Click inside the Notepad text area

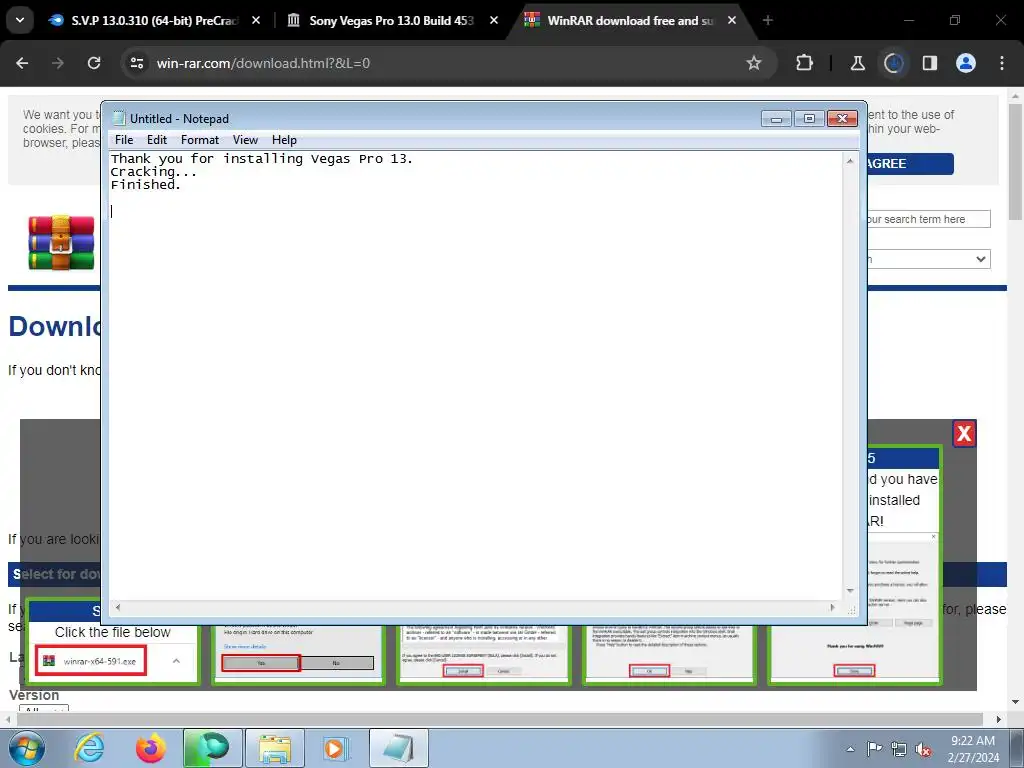(475, 376)
